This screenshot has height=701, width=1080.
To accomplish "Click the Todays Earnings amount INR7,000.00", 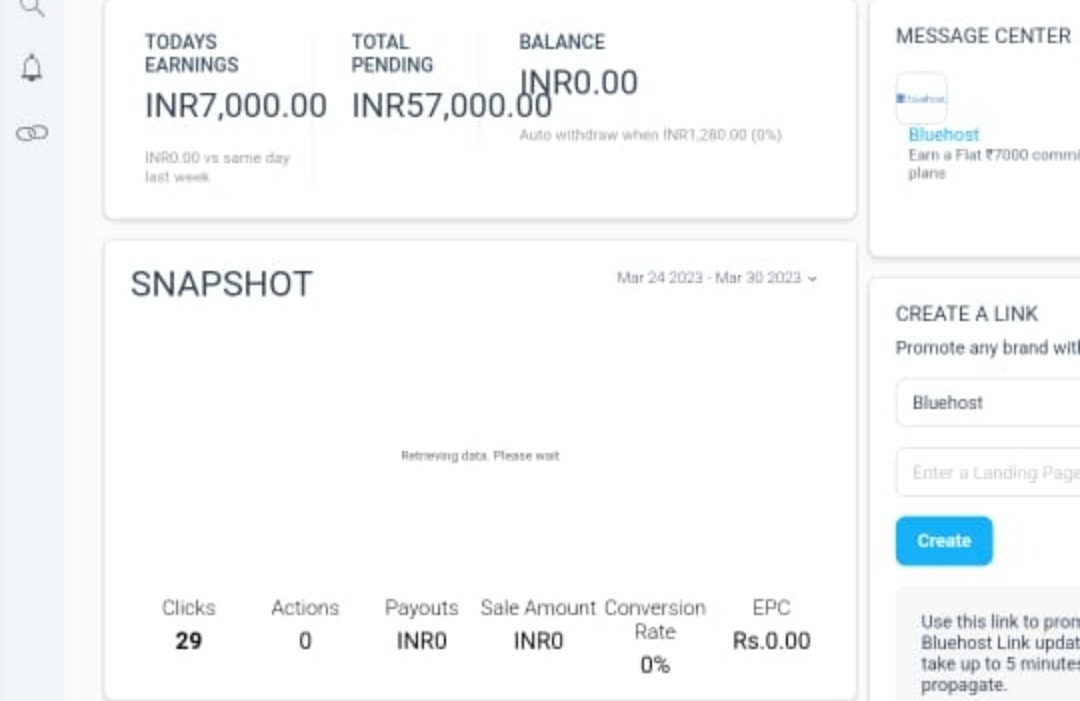I will pyautogui.click(x=236, y=106).
